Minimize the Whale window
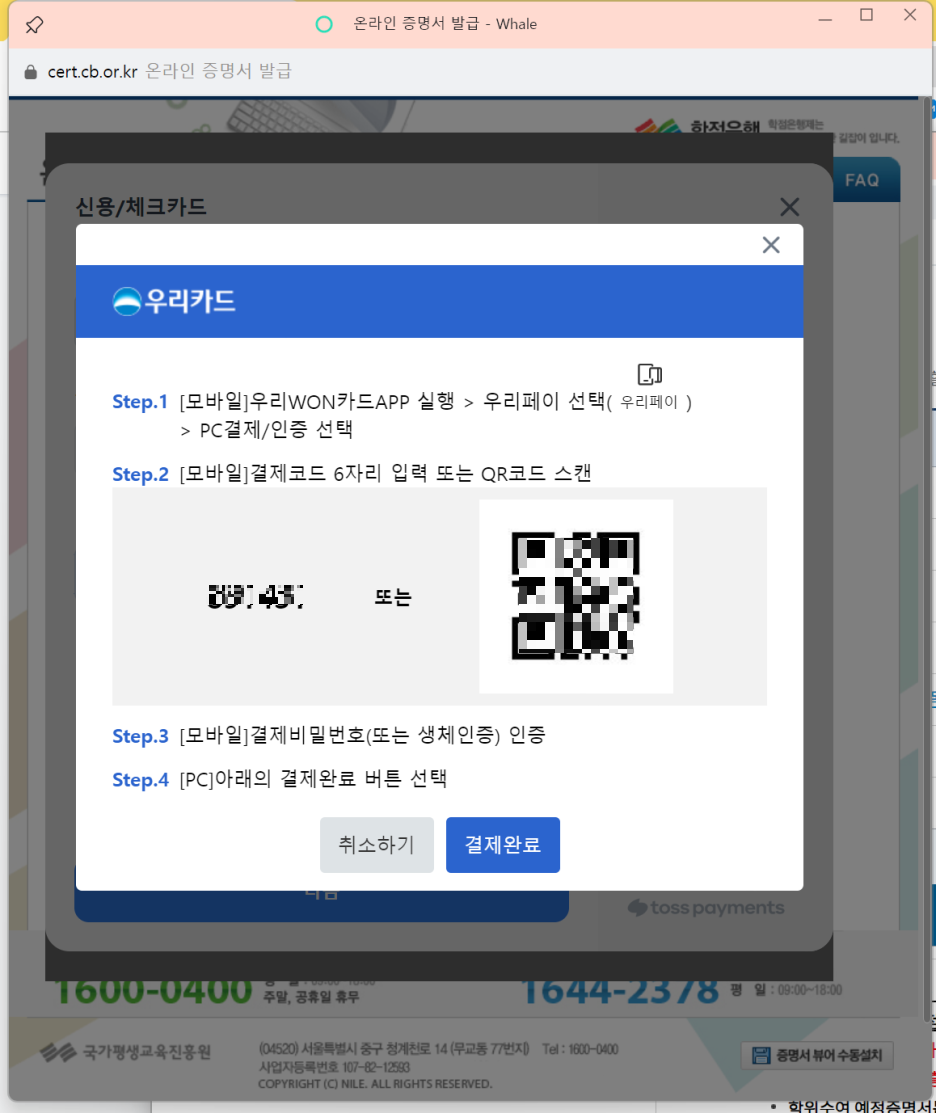 [825, 19]
